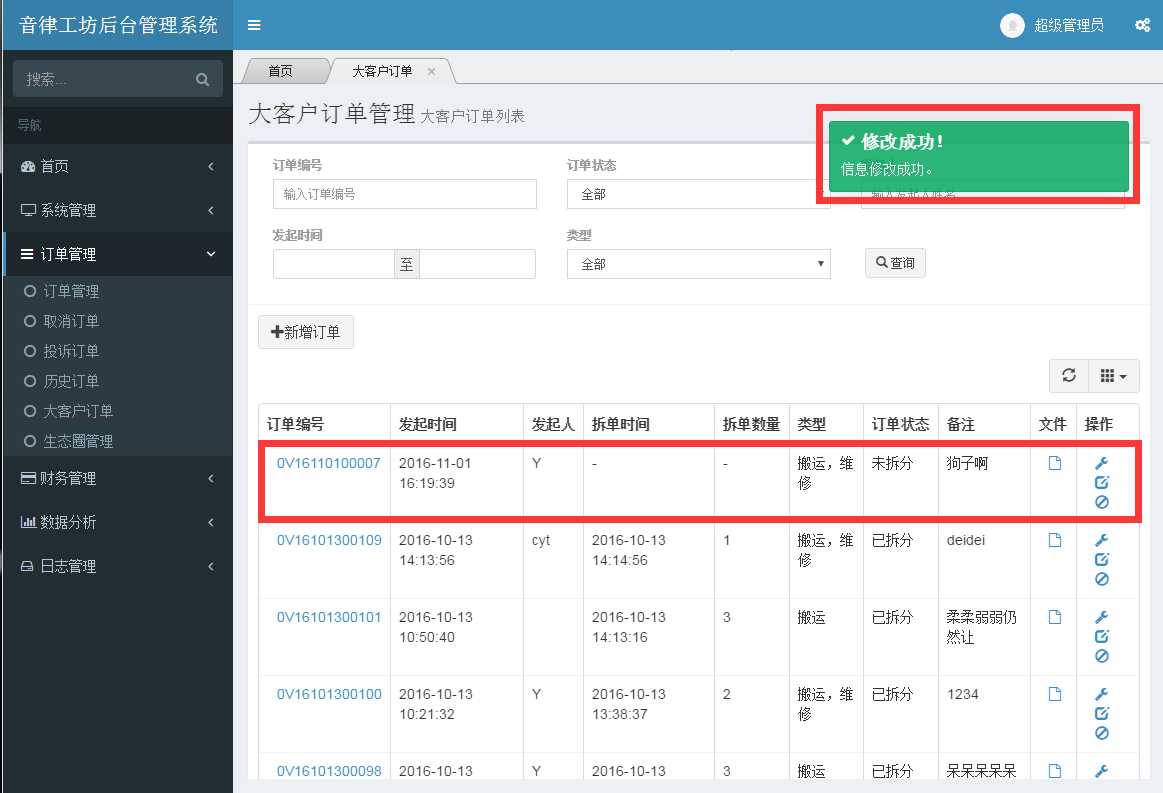Expand the 财务管理 sidebar menu
Screen dimensions: 1163x793
pyautogui.click(x=118, y=478)
